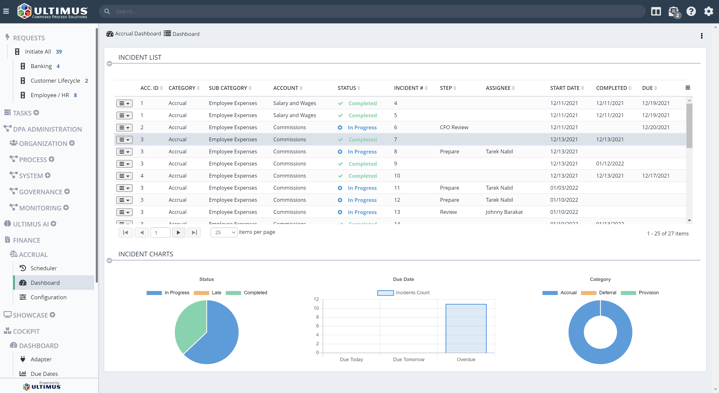The image size is (719, 393).
Task: Open the grid column chooser icon
Action: (687, 88)
